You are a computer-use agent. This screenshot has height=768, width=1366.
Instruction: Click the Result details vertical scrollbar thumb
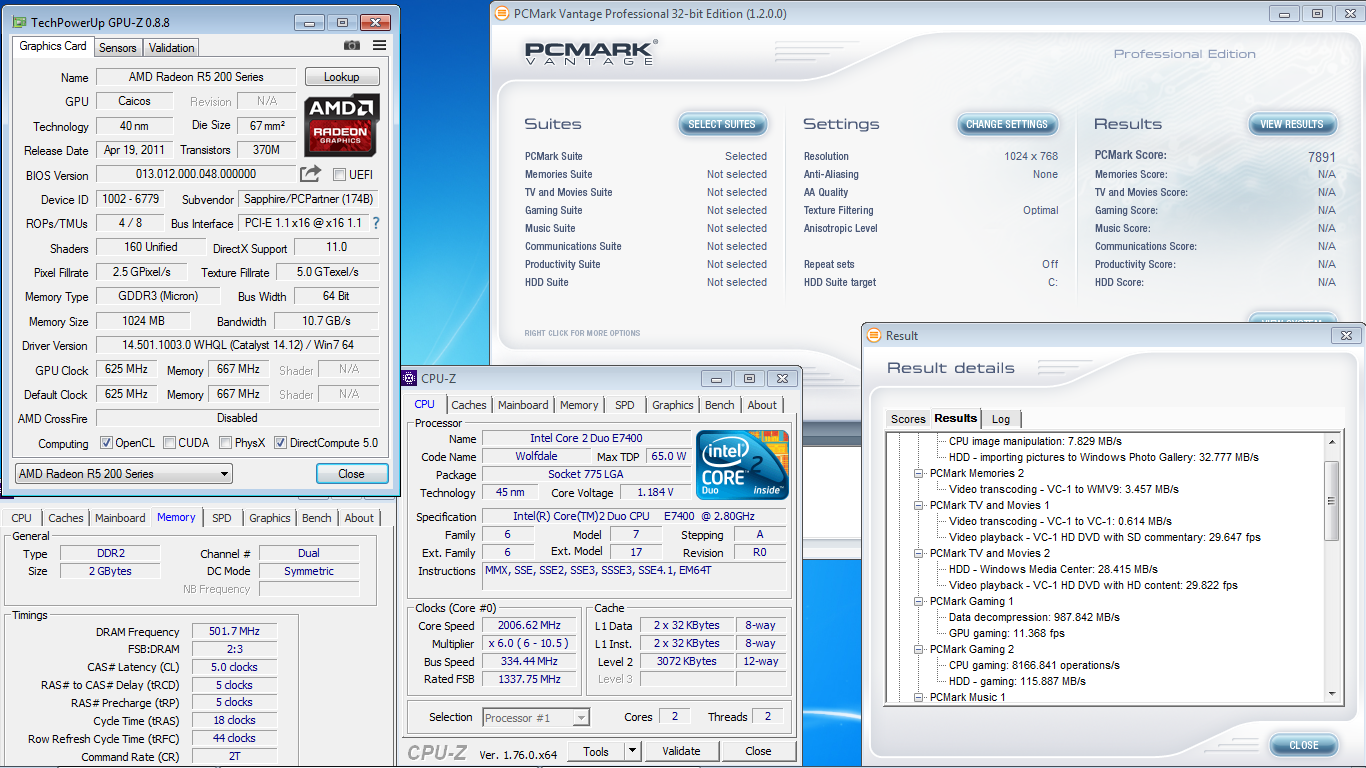[x=1332, y=501]
